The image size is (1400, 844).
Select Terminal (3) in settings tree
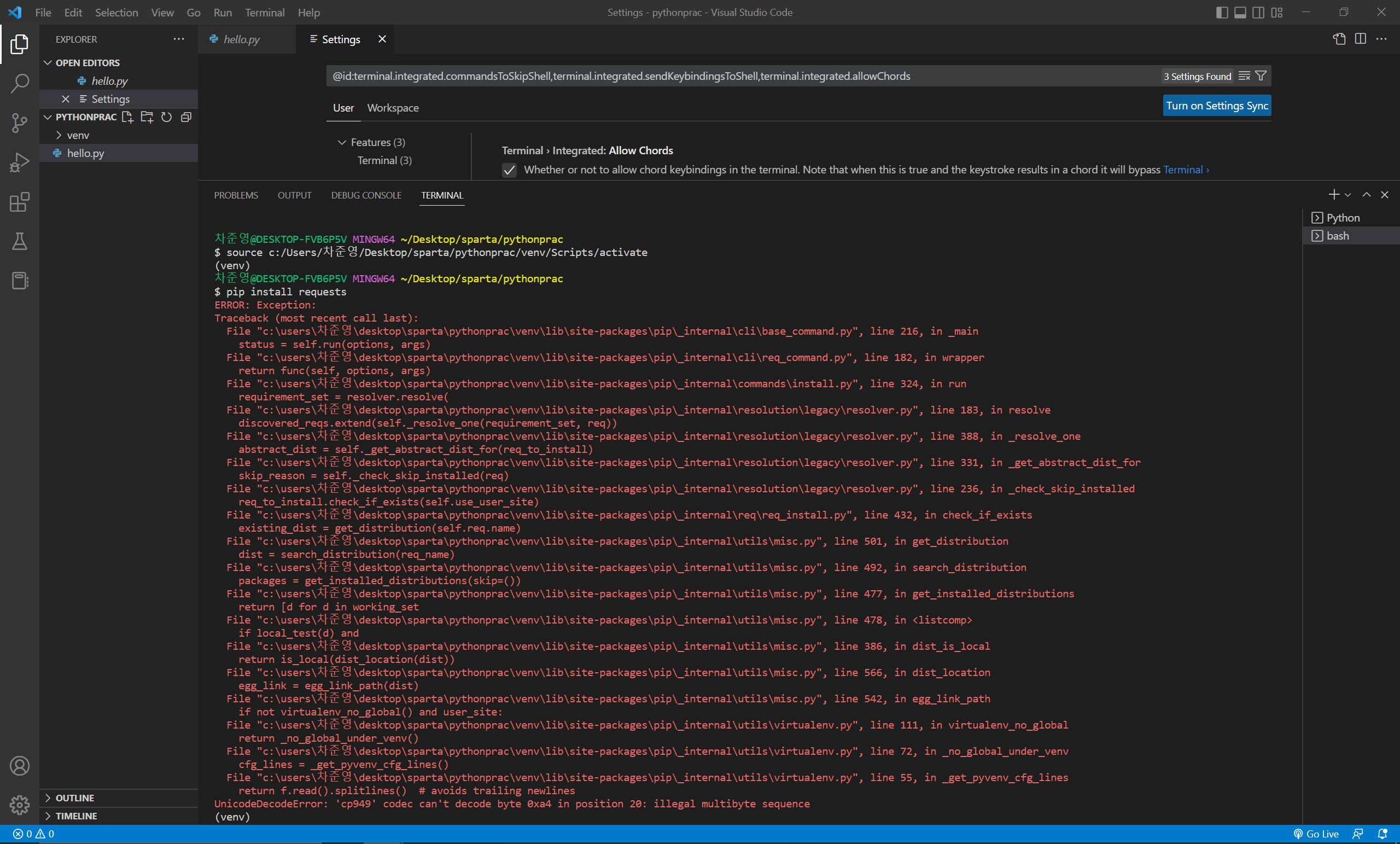pos(384,160)
